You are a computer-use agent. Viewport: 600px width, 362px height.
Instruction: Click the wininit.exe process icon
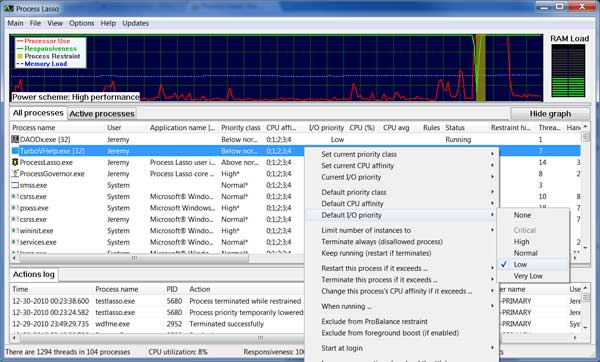pos(15,231)
